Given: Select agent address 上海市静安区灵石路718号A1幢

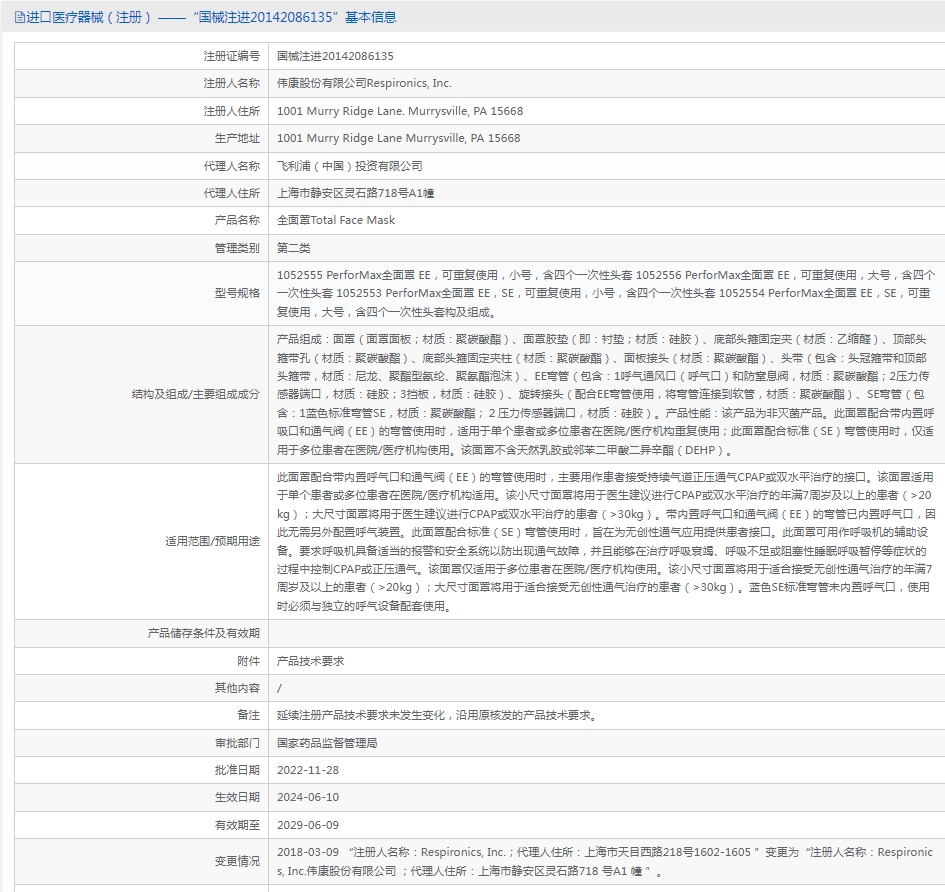Looking at the screenshot, I should click(356, 193).
